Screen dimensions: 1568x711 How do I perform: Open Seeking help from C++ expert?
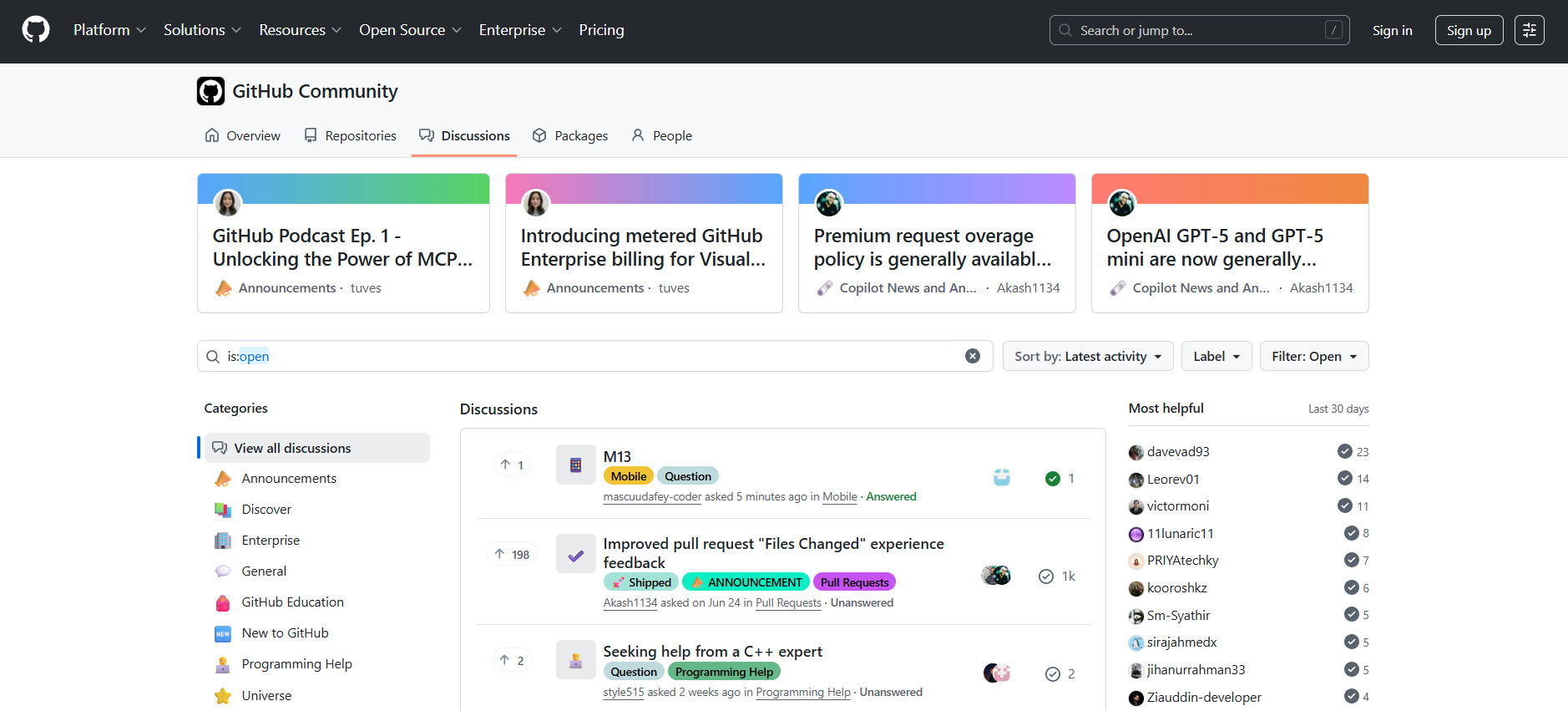712,651
